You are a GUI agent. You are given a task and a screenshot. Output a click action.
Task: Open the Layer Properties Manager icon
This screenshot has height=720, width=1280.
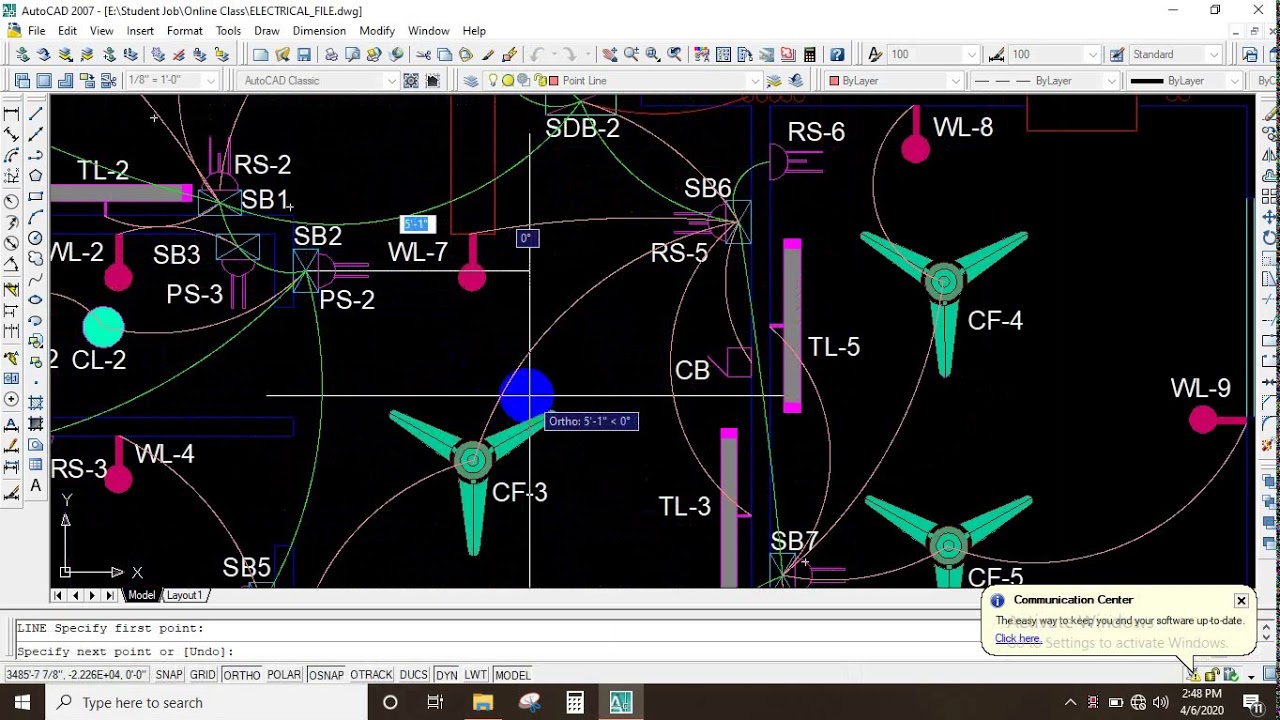[x=471, y=81]
